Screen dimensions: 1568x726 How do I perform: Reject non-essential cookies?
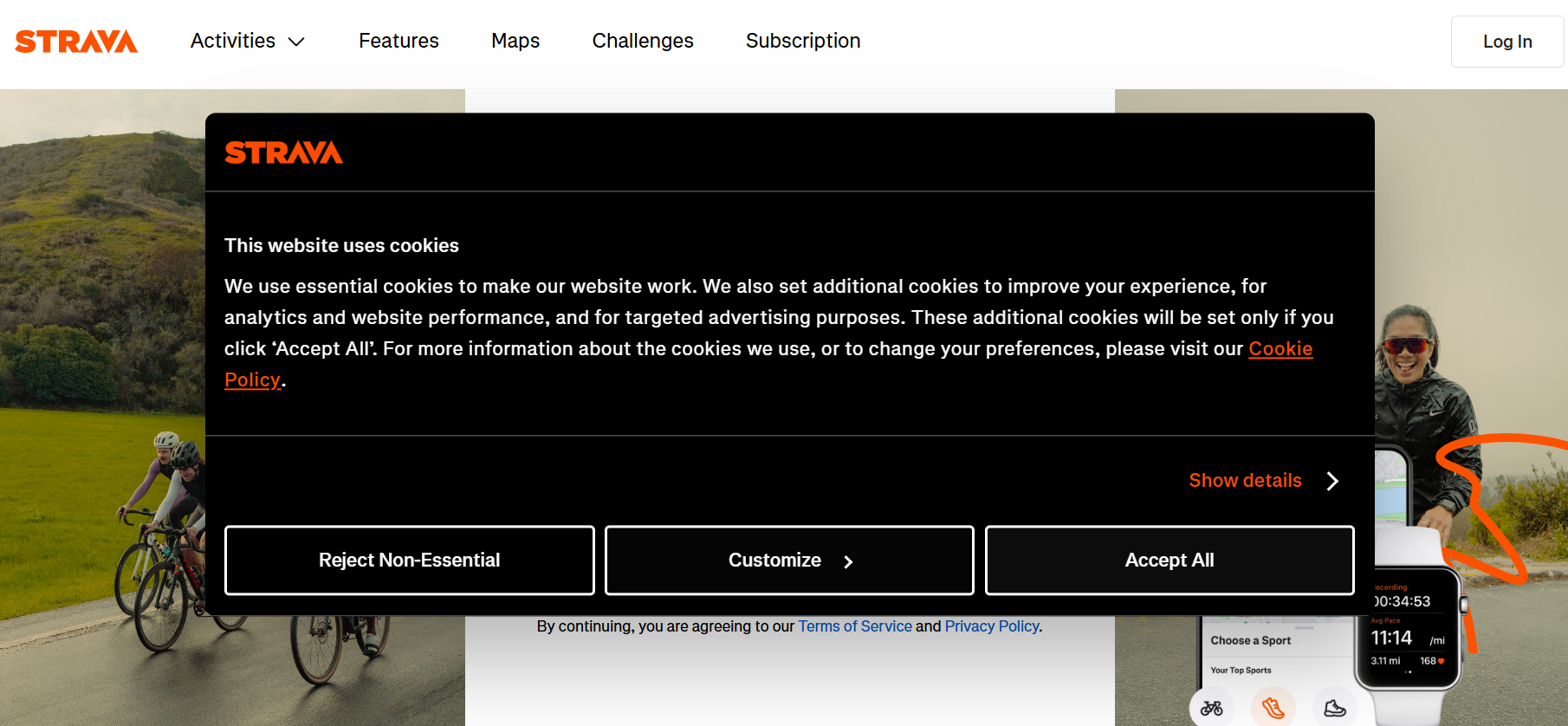tap(410, 561)
